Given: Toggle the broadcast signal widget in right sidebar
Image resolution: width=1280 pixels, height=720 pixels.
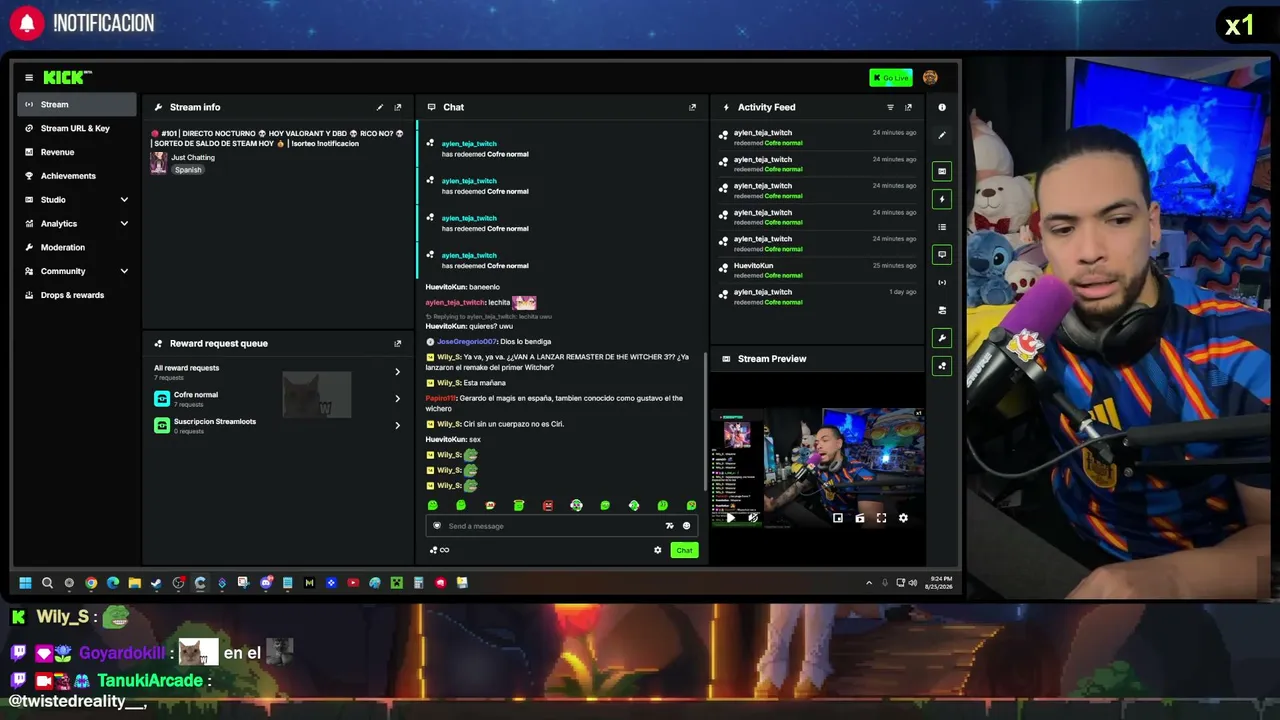Looking at the screenshot, I should click(x=941, y=283).
